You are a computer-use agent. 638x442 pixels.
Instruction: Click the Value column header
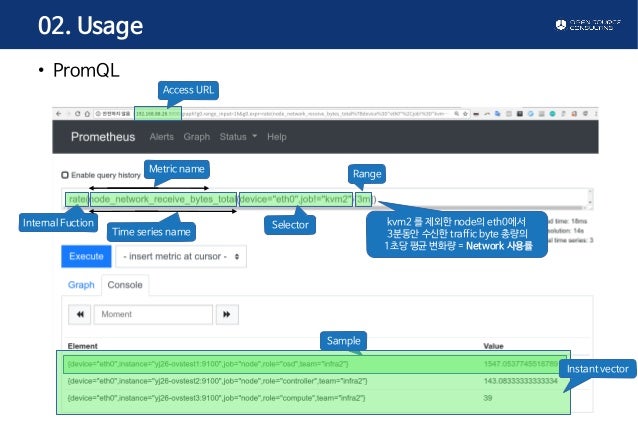pyautogui.click(x=493, y=346)
